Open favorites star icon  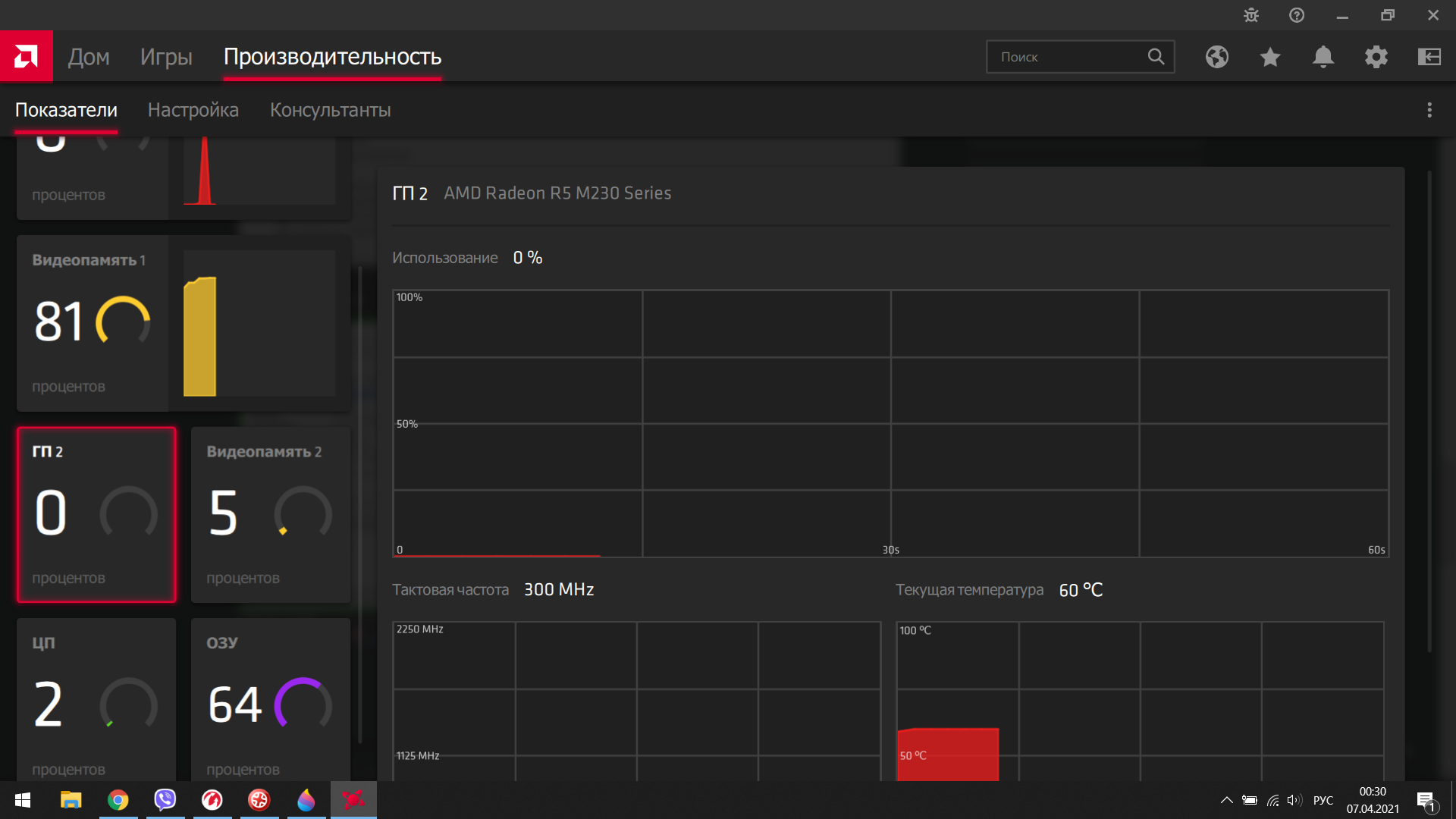[x=1270, y=57]
